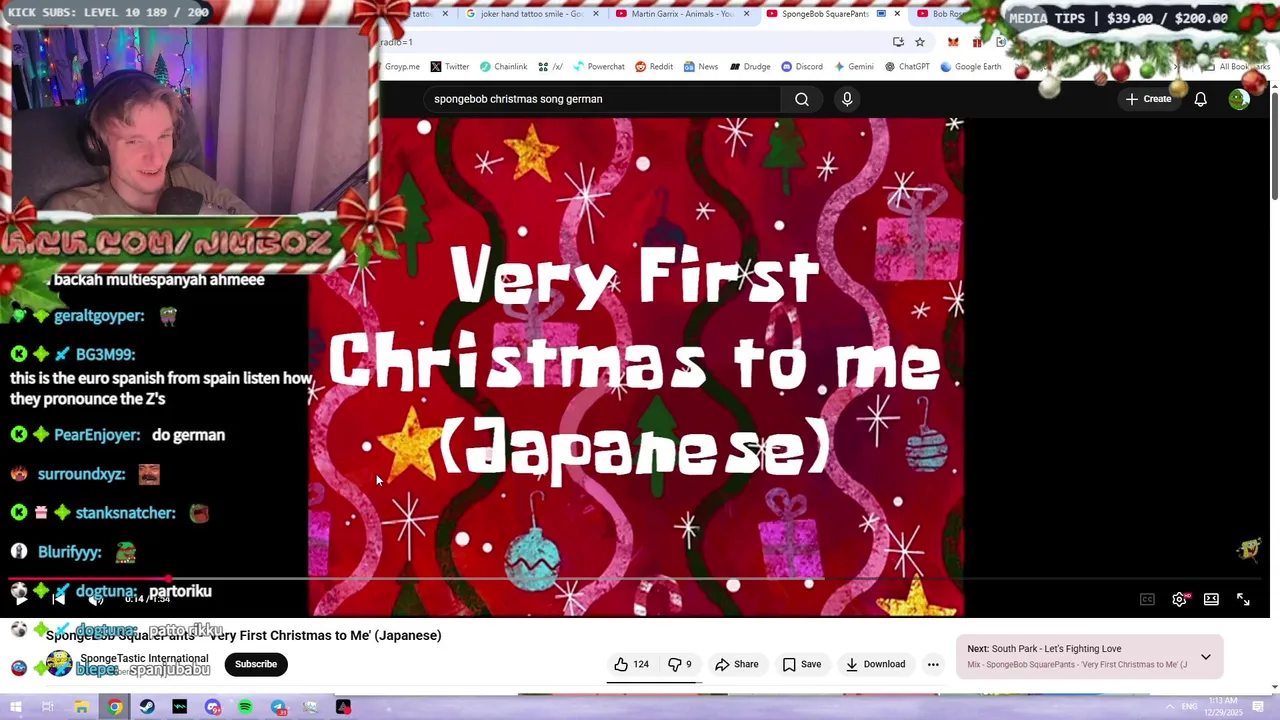
Task: Click the YouTube search magnifier button
Action: 802,99
